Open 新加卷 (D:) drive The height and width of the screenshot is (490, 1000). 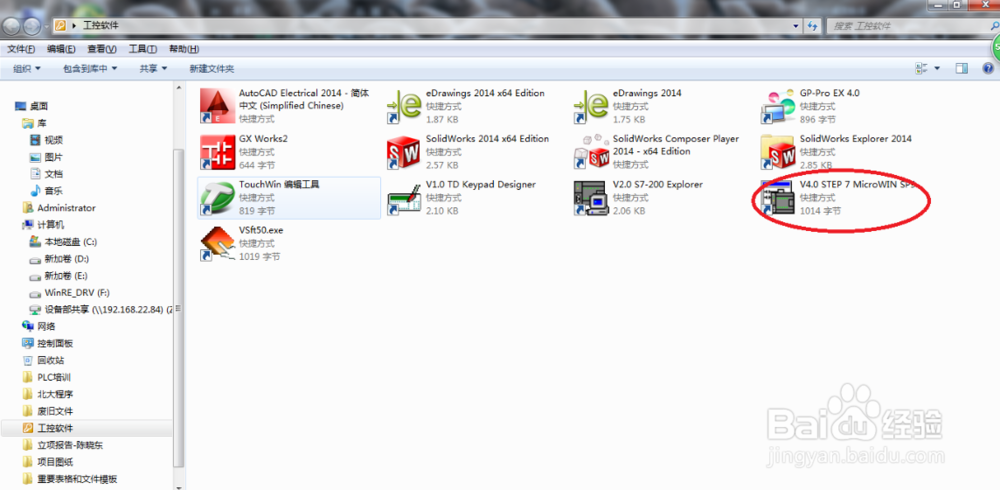pyautogui.click(x=59, y=259)
